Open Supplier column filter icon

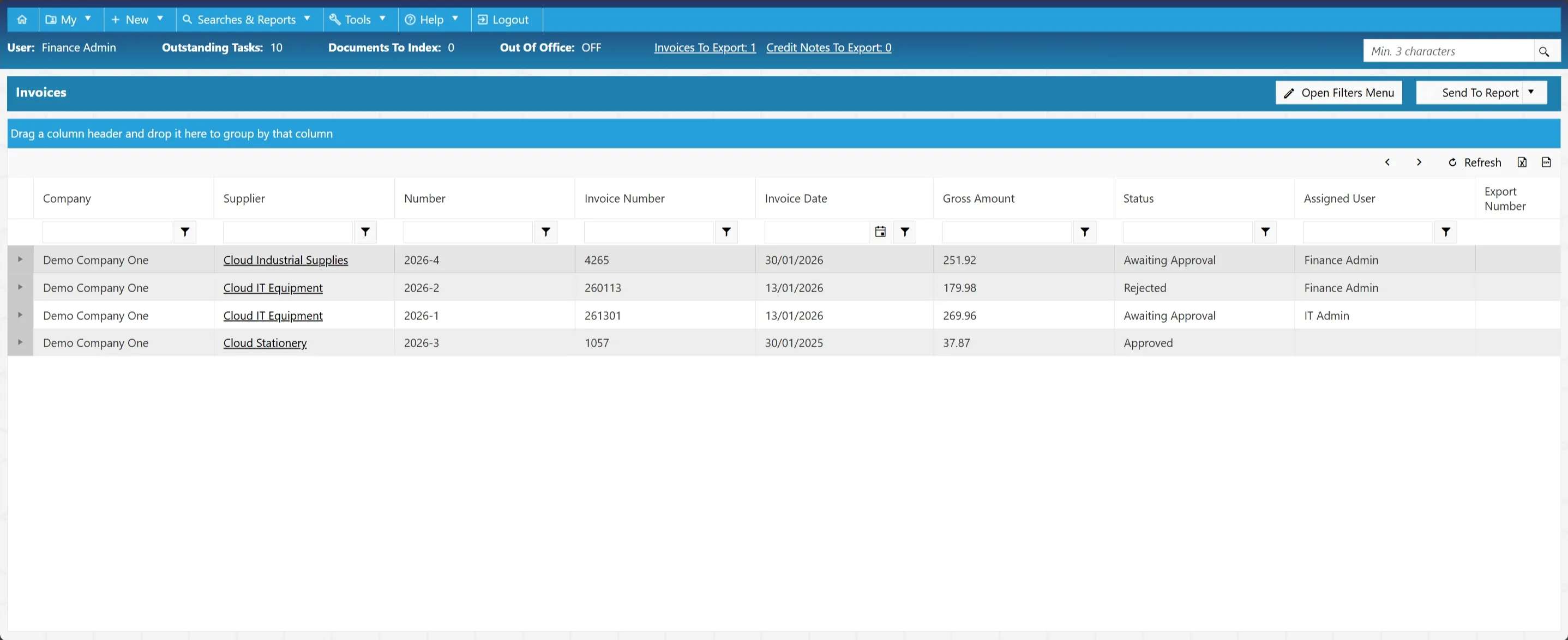click(x=365, y=232)
